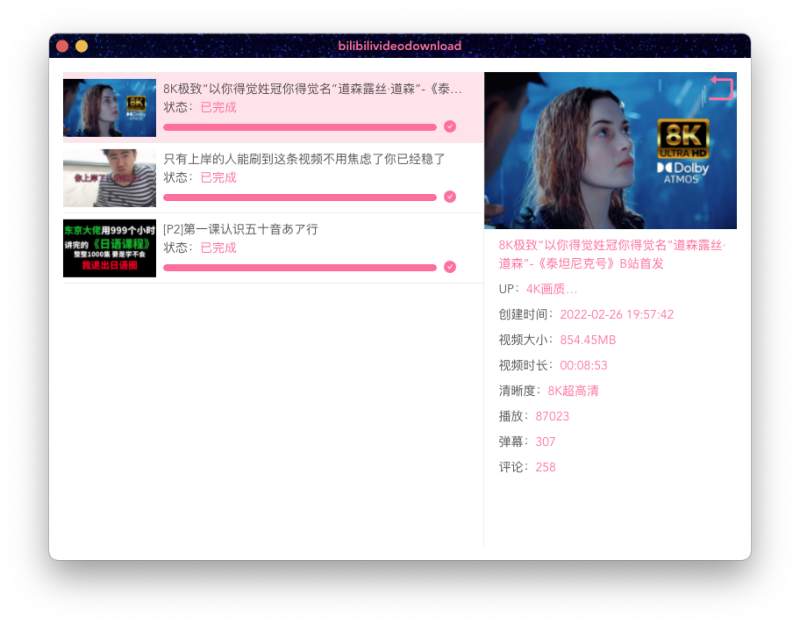Screen dimensions: 800x625
Task: Open the pink video title link in details panel
Action: click(x=612, y=255)
